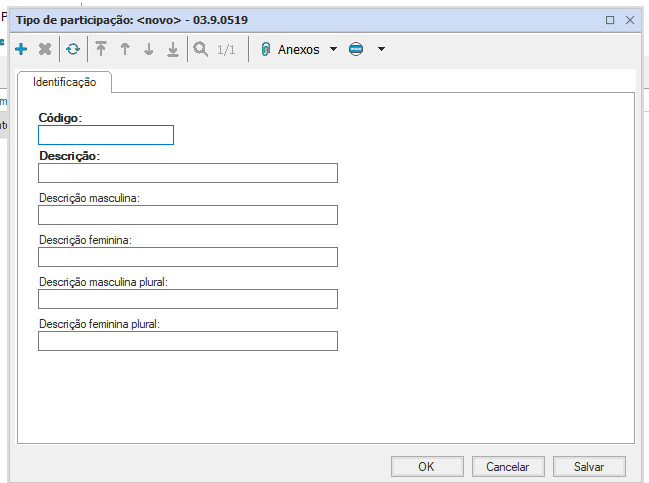Open dropdown arrow beside the blue round icon

(381, 49)
